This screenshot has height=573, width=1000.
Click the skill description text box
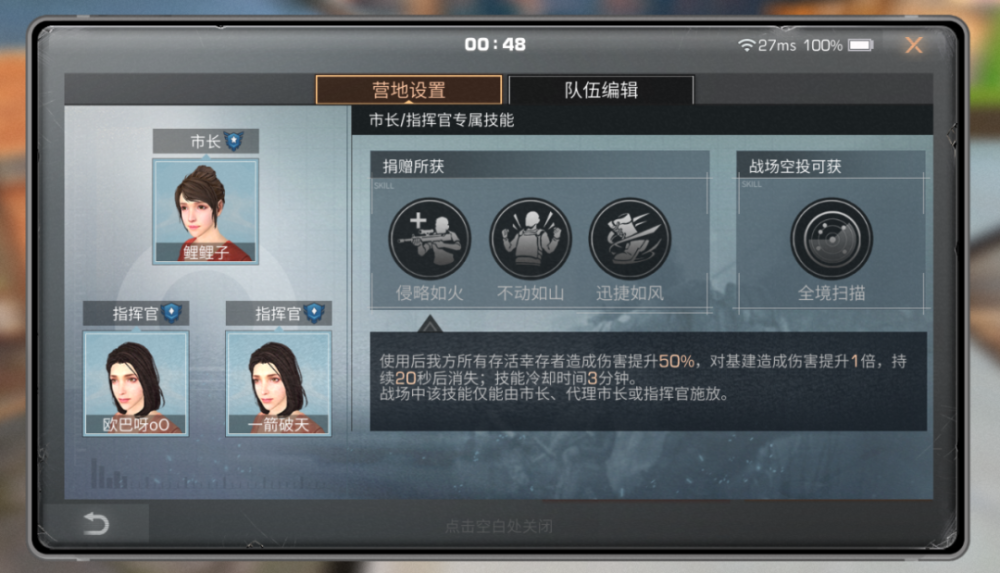tap(648, 381)
